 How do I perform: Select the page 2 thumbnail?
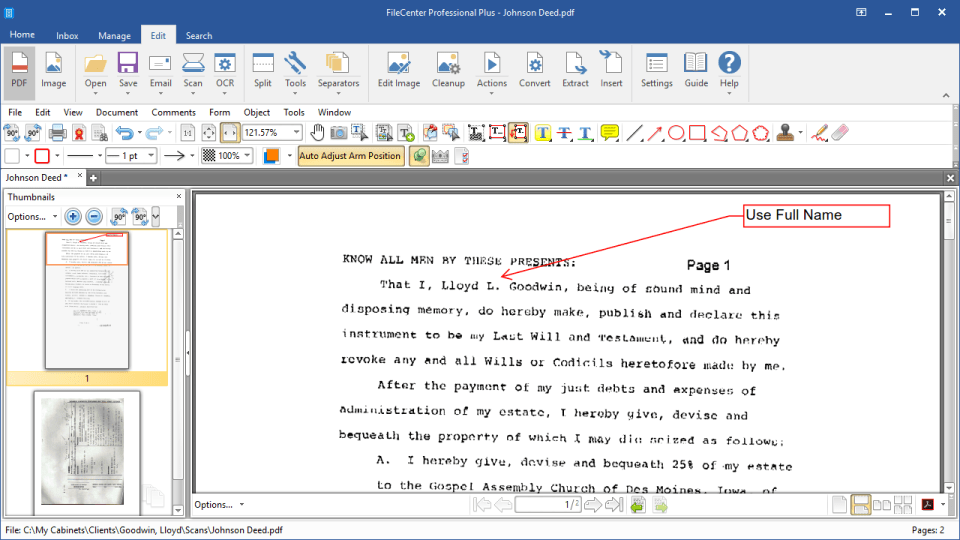[87, 450]
